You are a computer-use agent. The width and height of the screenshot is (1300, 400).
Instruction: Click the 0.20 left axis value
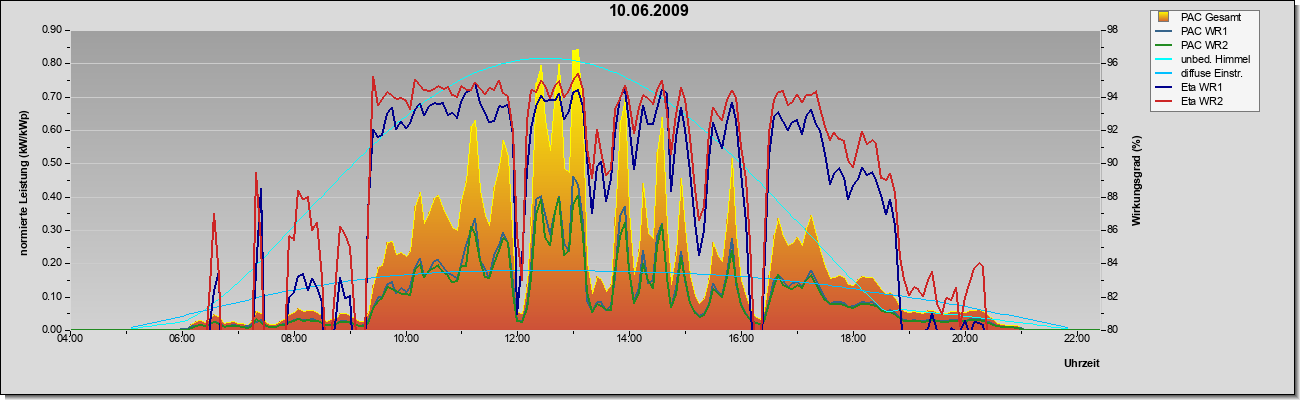[x=54, y=263]
